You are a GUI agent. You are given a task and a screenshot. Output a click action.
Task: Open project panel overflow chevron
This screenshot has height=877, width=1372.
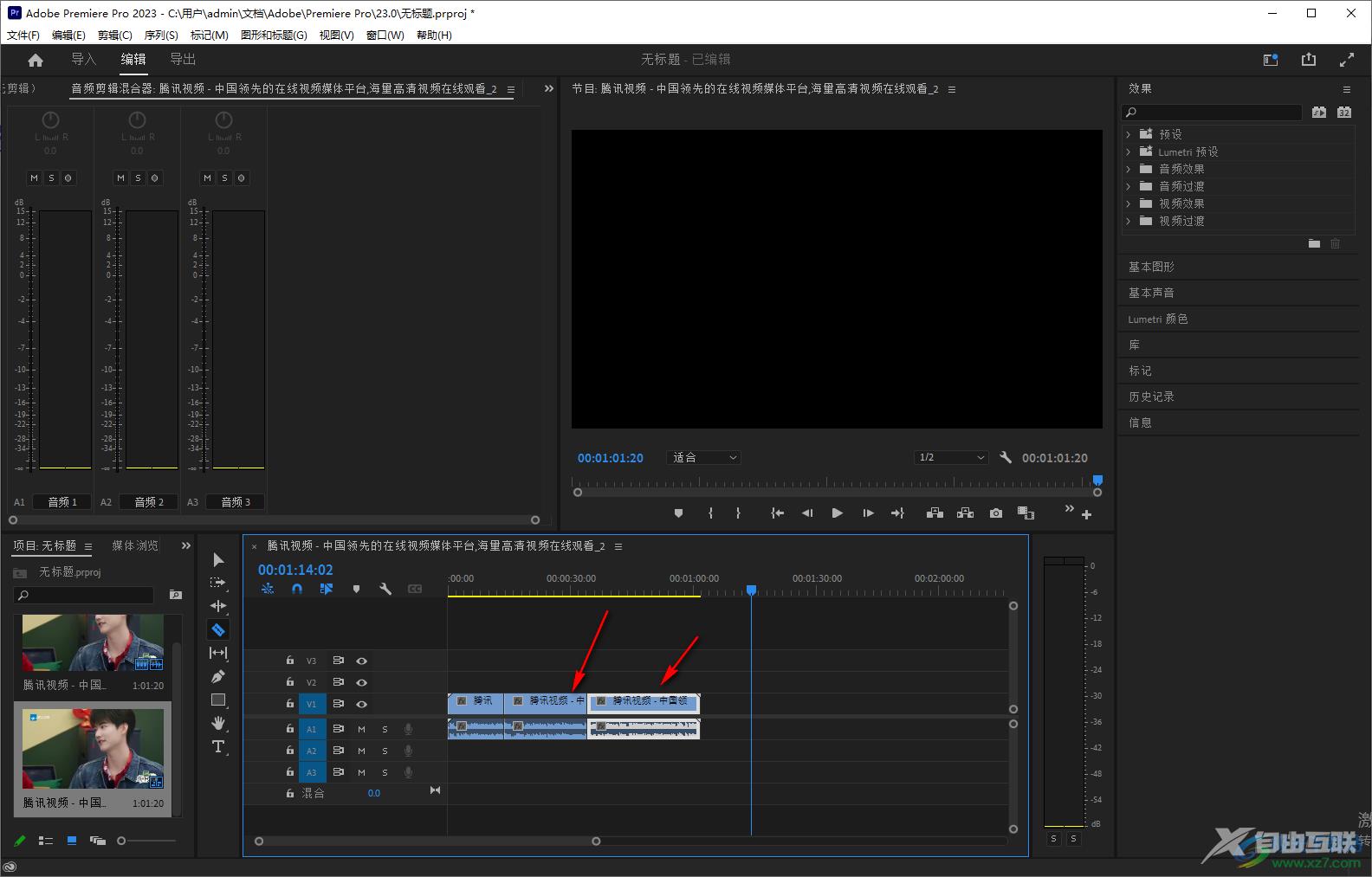point(185,545)
